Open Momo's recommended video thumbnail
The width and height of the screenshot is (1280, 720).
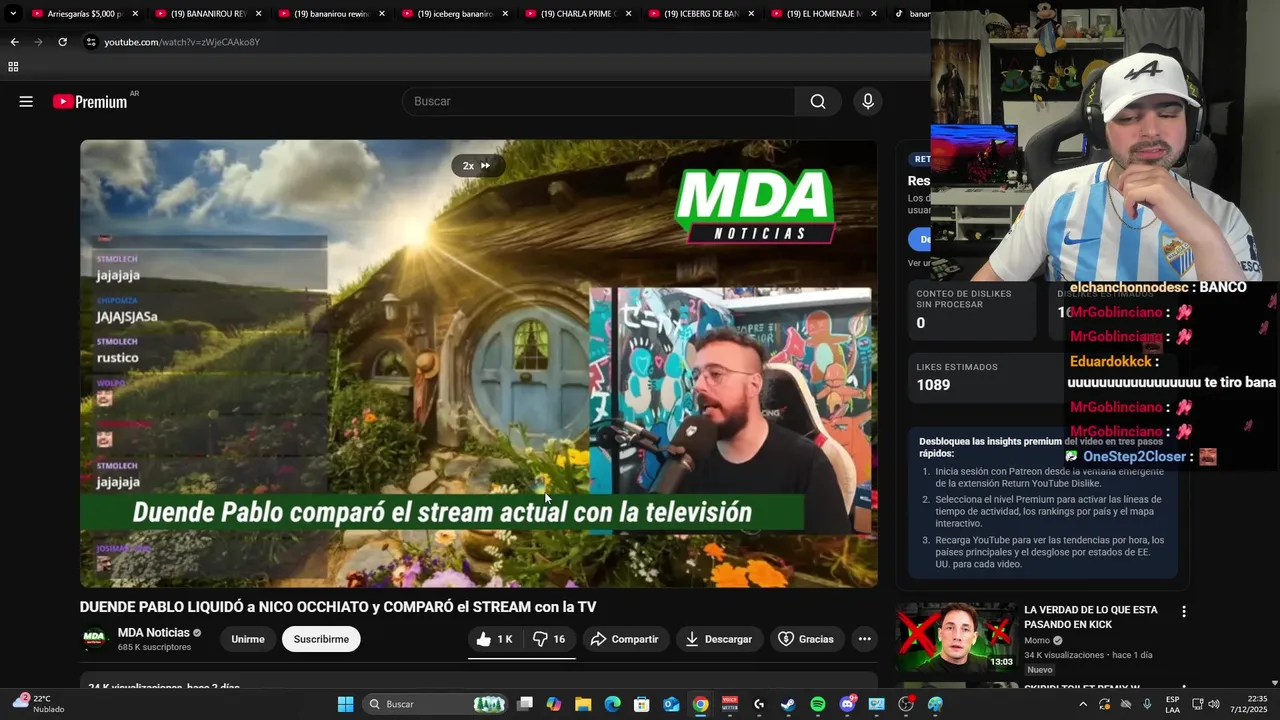tap(956, 637)
